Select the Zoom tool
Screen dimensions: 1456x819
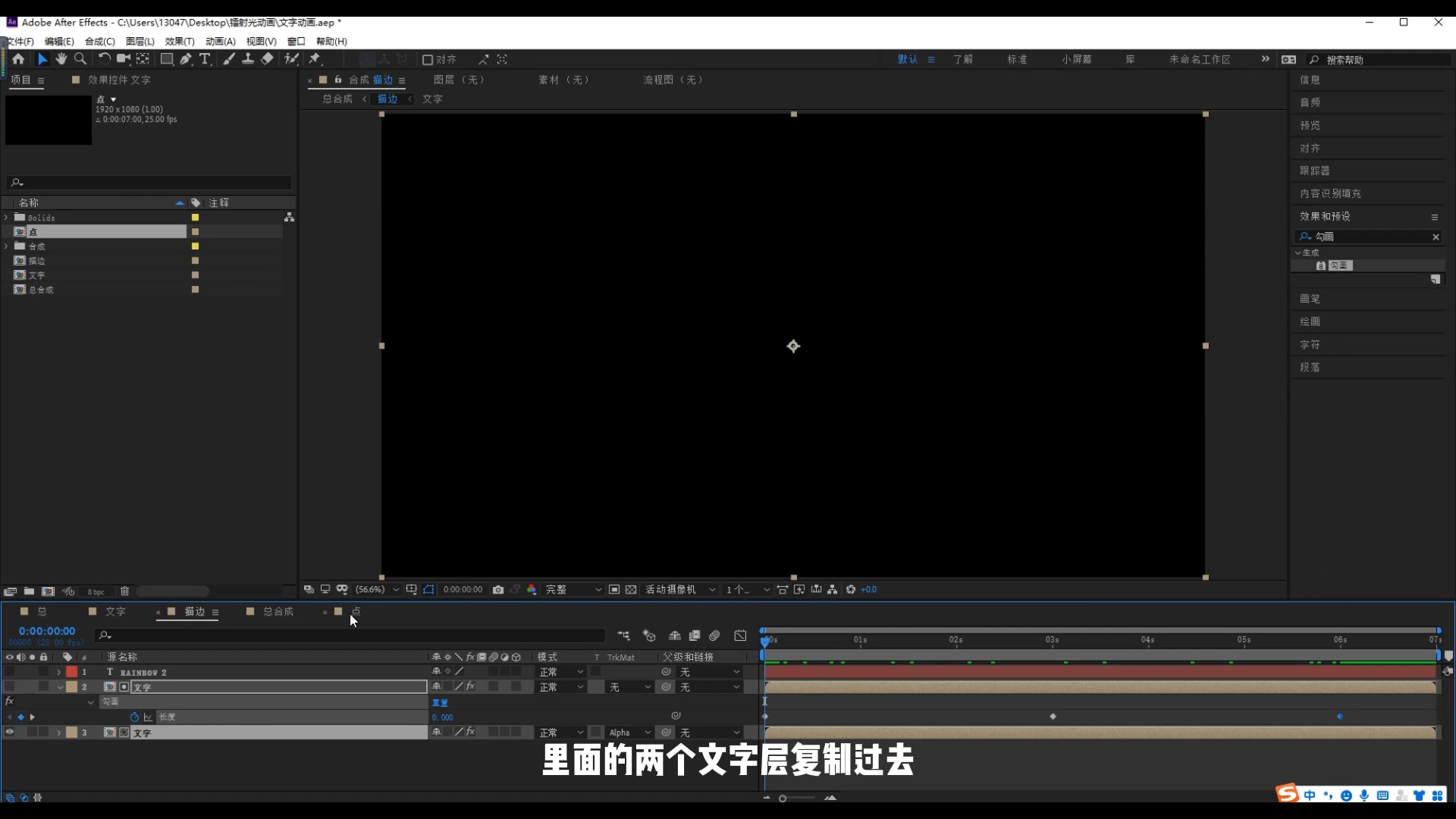(x=80, y=59)
